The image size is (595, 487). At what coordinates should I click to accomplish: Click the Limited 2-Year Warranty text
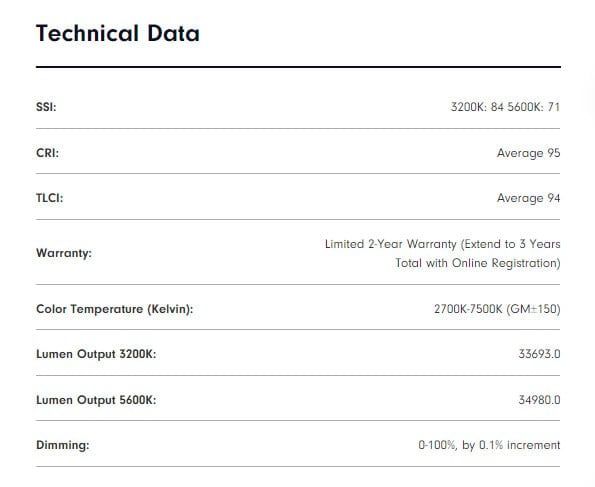(x=391, y=244)
